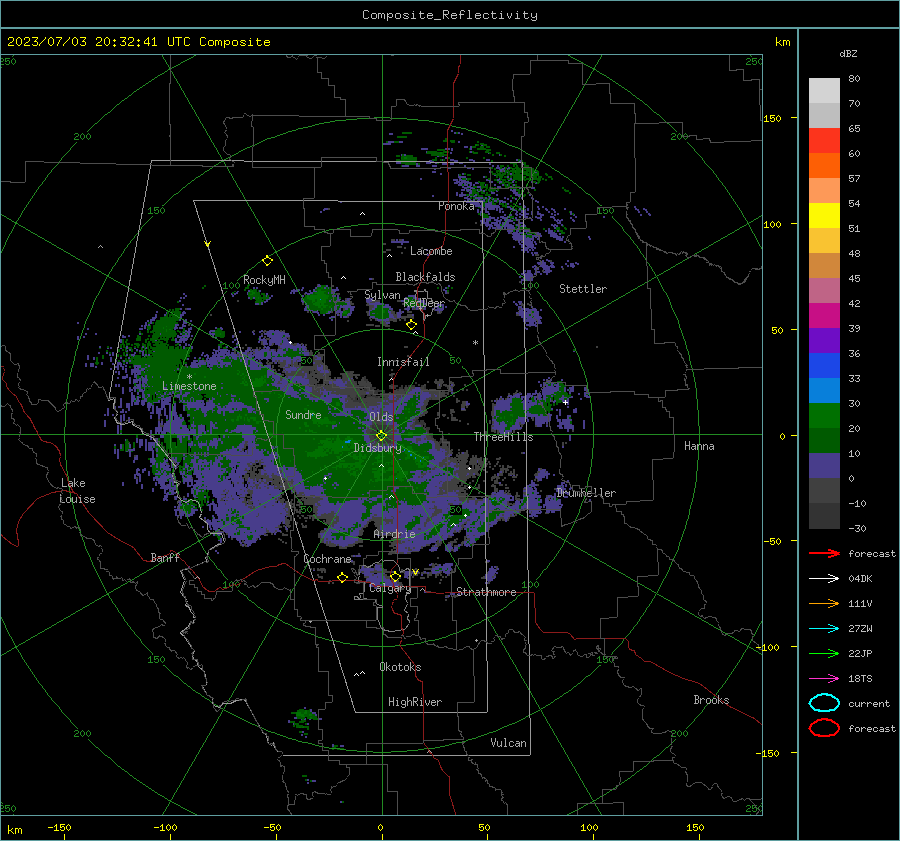Click the Innisfail city label

[x=403, y=362]
